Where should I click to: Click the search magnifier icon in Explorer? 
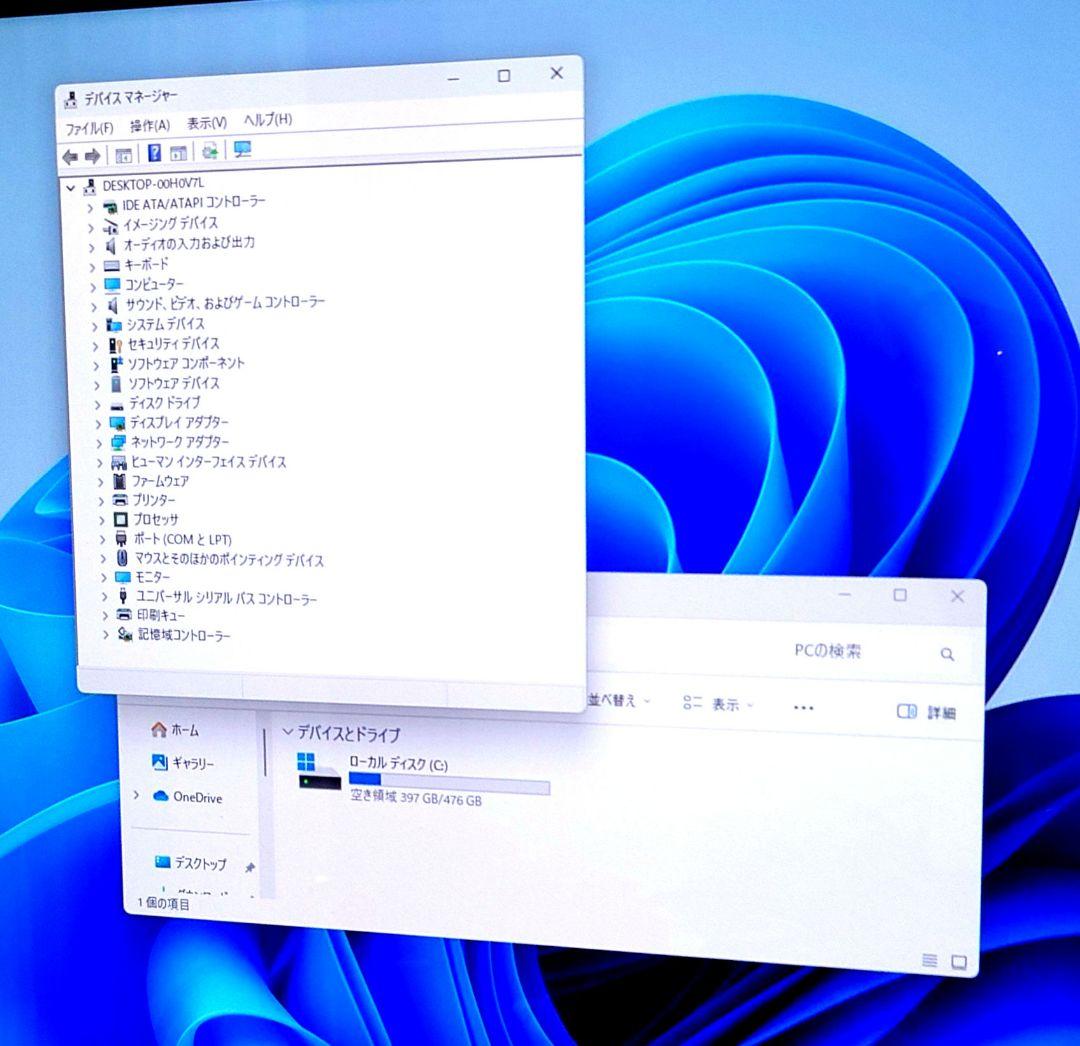946,654
